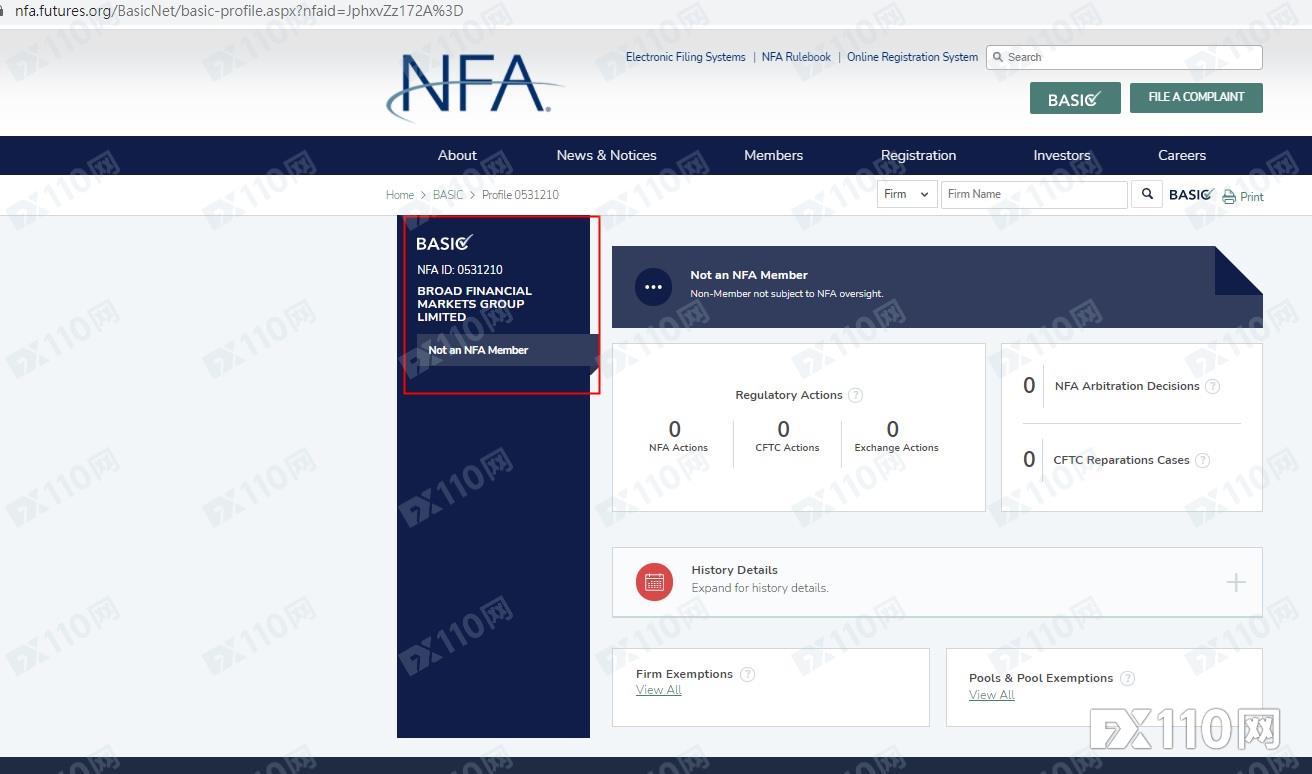
Task: Click the Print link
Action: pyautogui.click(x=1251, y=197)
